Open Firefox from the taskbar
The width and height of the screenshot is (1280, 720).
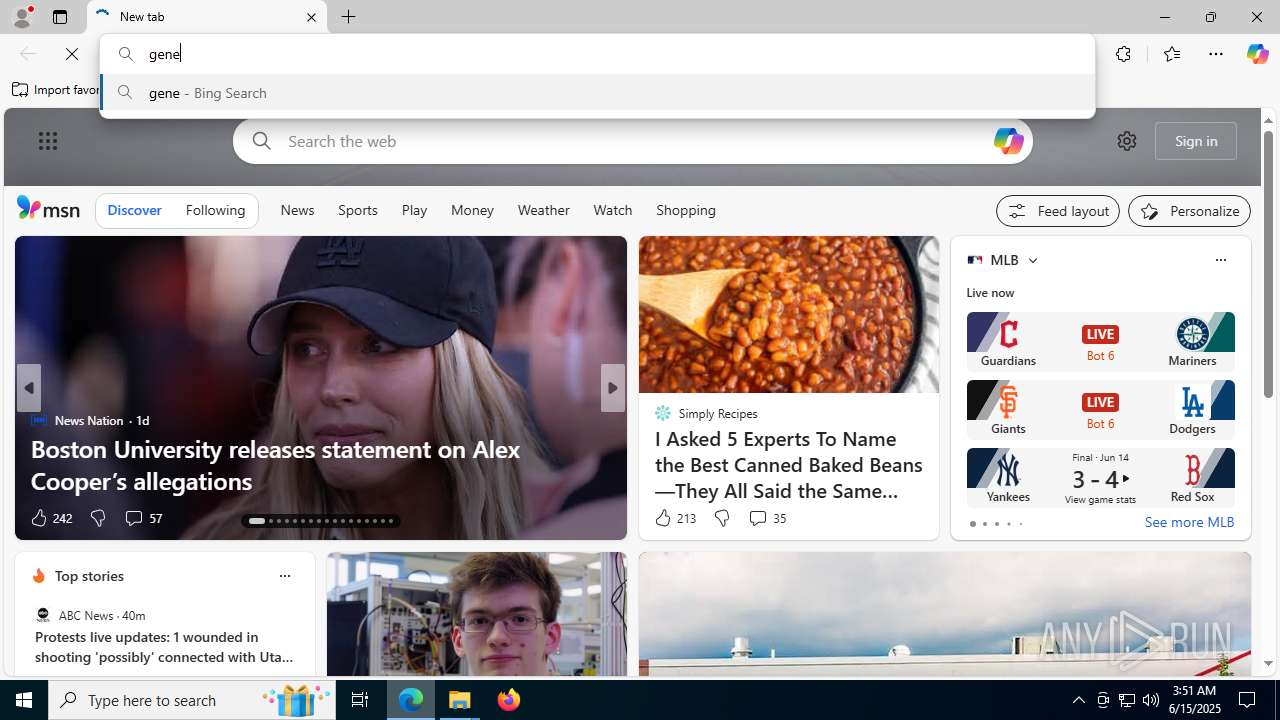click(x=509, y=700)
